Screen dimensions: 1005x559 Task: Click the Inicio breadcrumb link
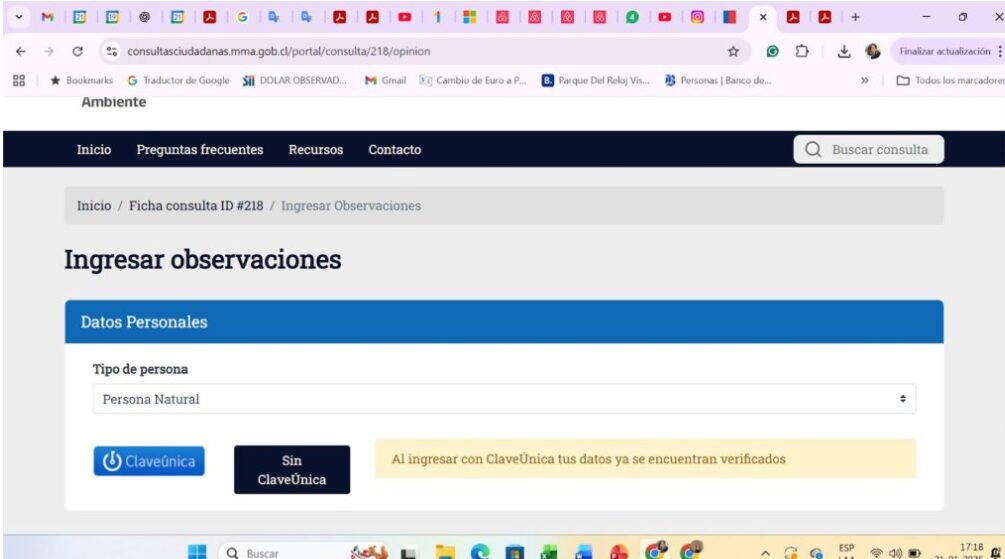[94, 206]
